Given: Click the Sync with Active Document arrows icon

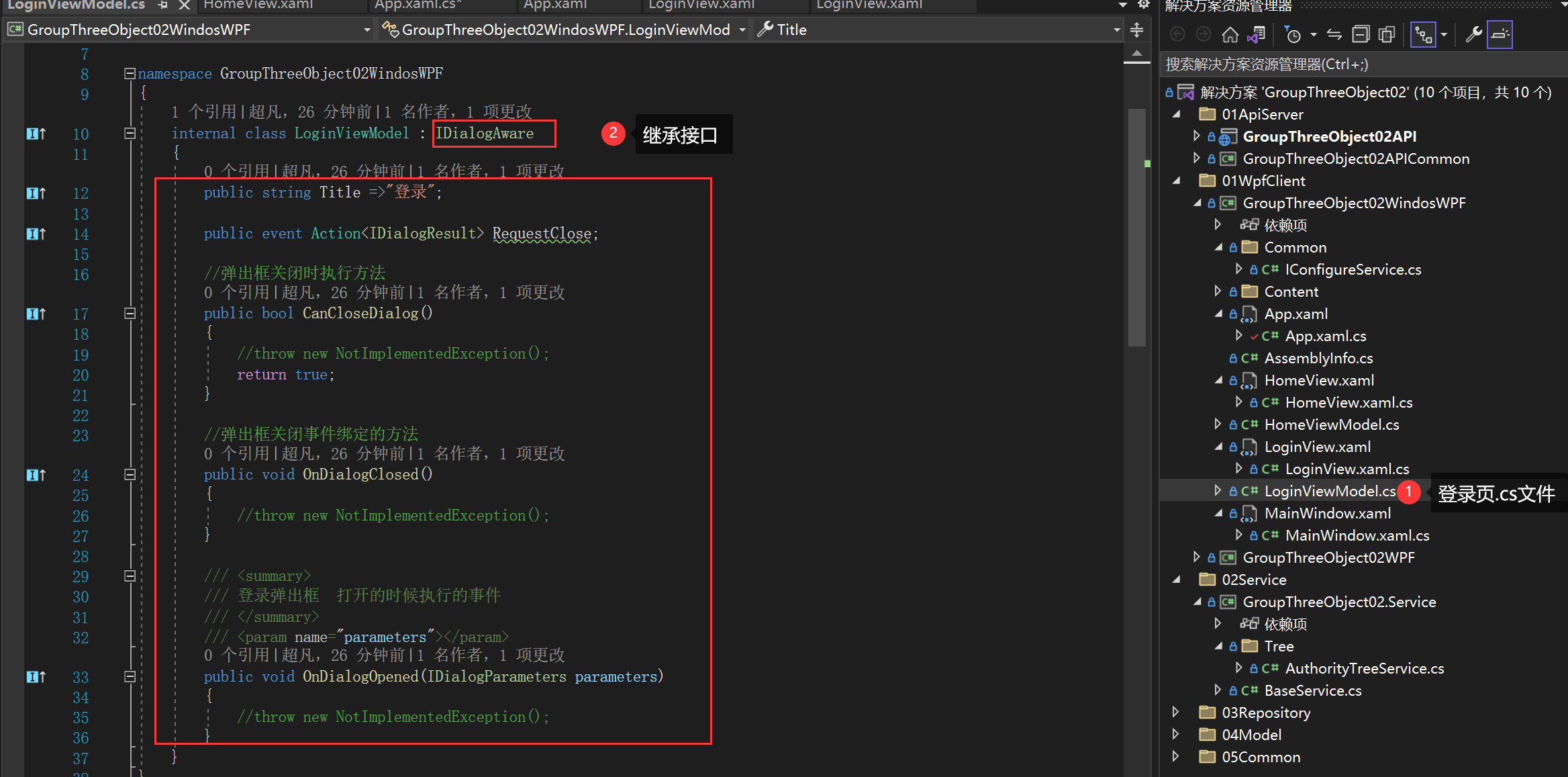Looking at the screenshot, I should [x=1334, y=34].
